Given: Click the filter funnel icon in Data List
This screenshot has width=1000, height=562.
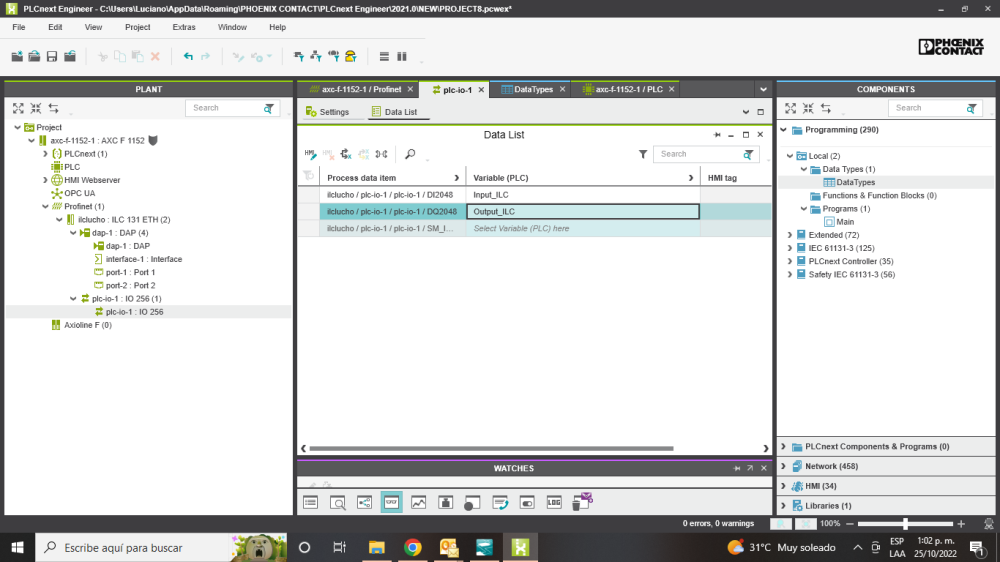Looking at the screenshot, I should (x=643, y=154).
